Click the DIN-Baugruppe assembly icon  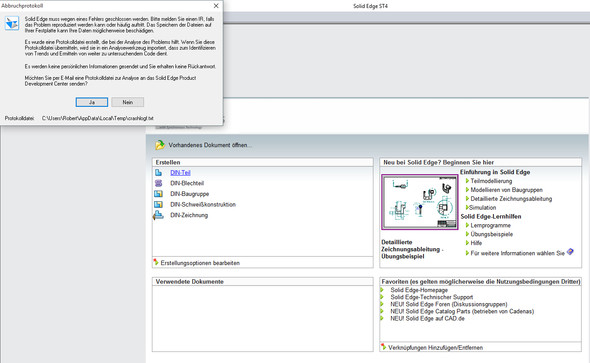coord(158,194)
